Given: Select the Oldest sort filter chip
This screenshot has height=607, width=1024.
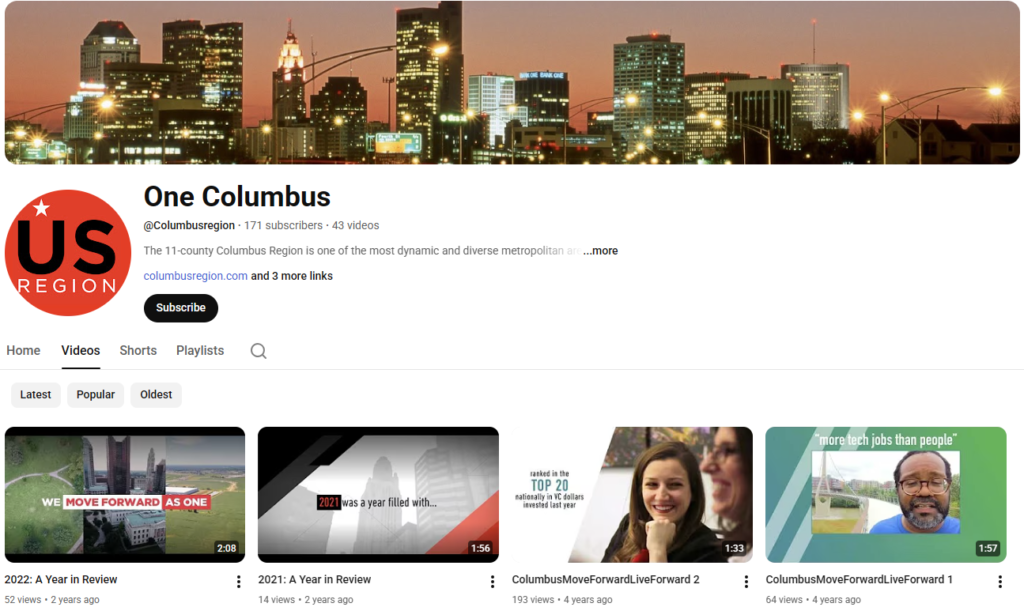Looking at the screenshot, I should click(x=156, y=395).
